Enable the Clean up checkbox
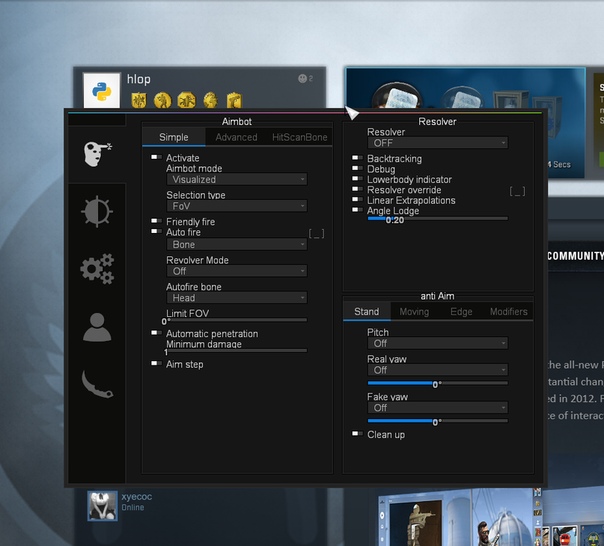This screenshot has width=604, height=546. (357, 435)
